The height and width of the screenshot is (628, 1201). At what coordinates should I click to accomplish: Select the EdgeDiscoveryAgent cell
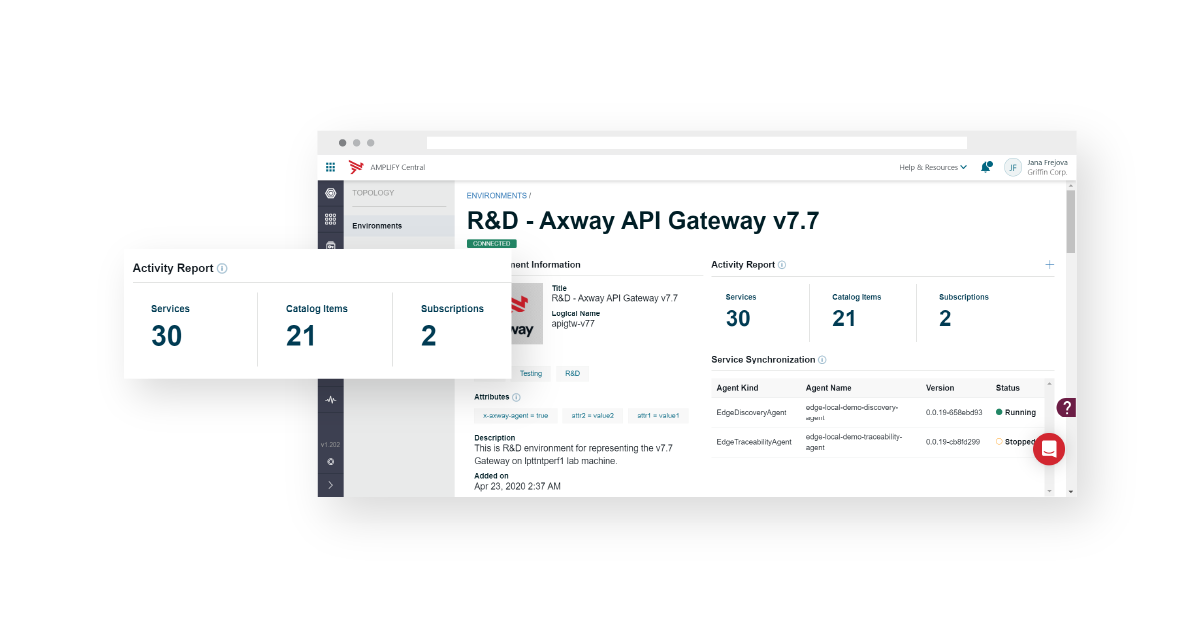(x=752, y=412)
